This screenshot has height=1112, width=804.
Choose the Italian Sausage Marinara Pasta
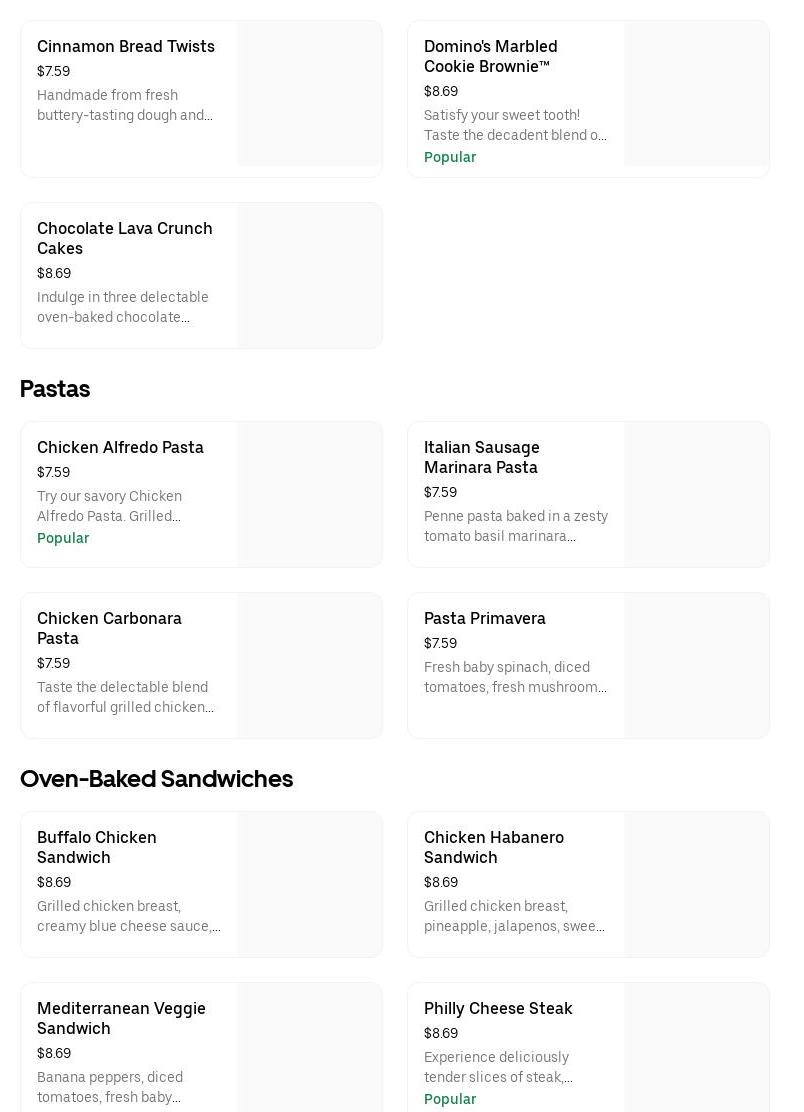pyautogui.click(x=481, y=457)
